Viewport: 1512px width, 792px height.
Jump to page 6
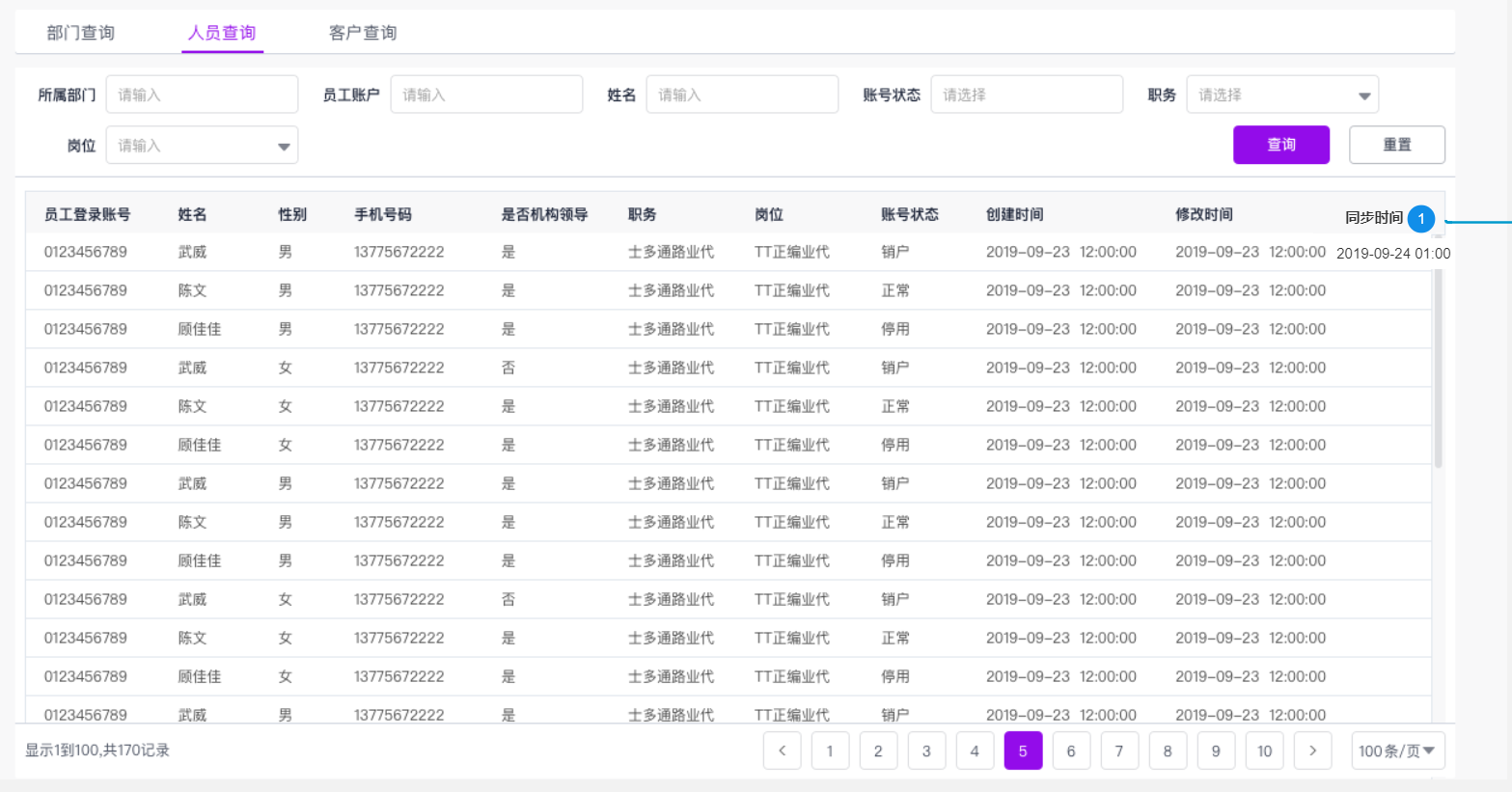click(1071, 751)
